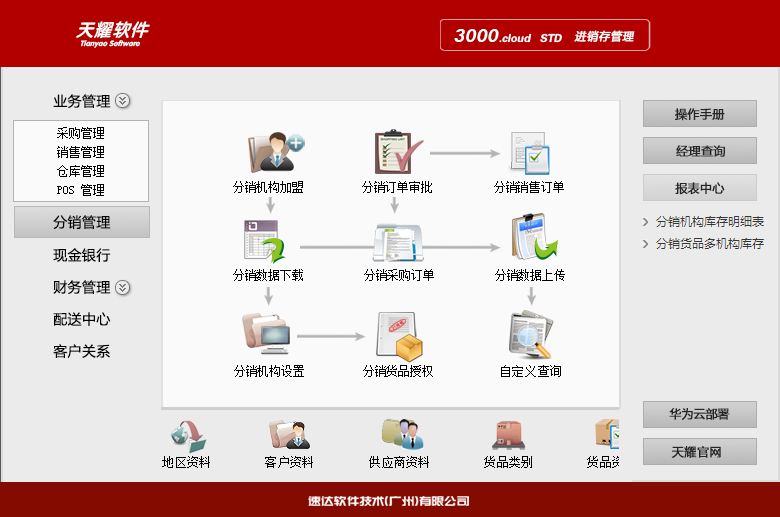Open the 自定义查询 icon
Image resolution: width=780 pixels, height=517 pixels.
[530, 336]
